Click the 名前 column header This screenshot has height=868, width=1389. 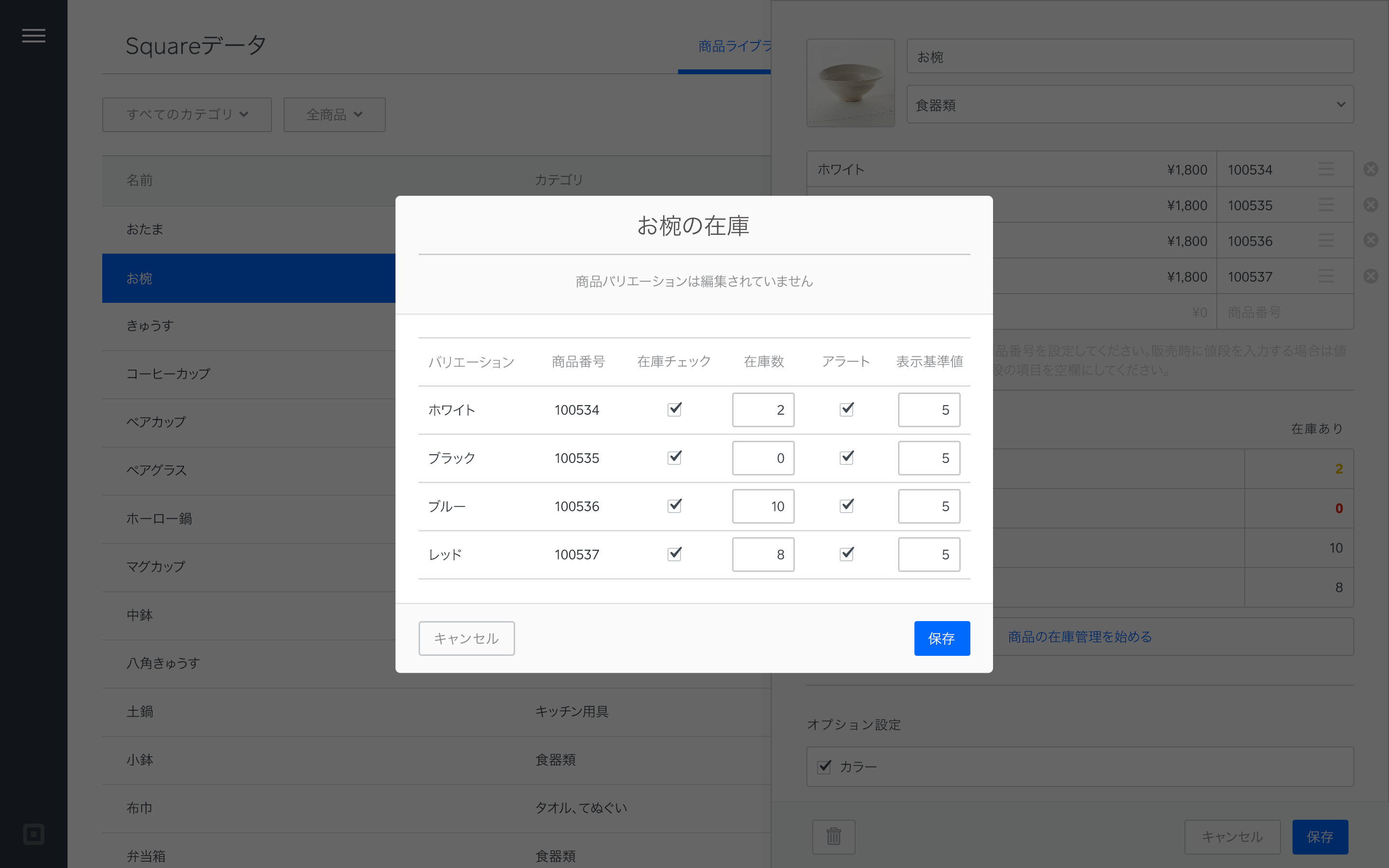[x=139, y=180]
